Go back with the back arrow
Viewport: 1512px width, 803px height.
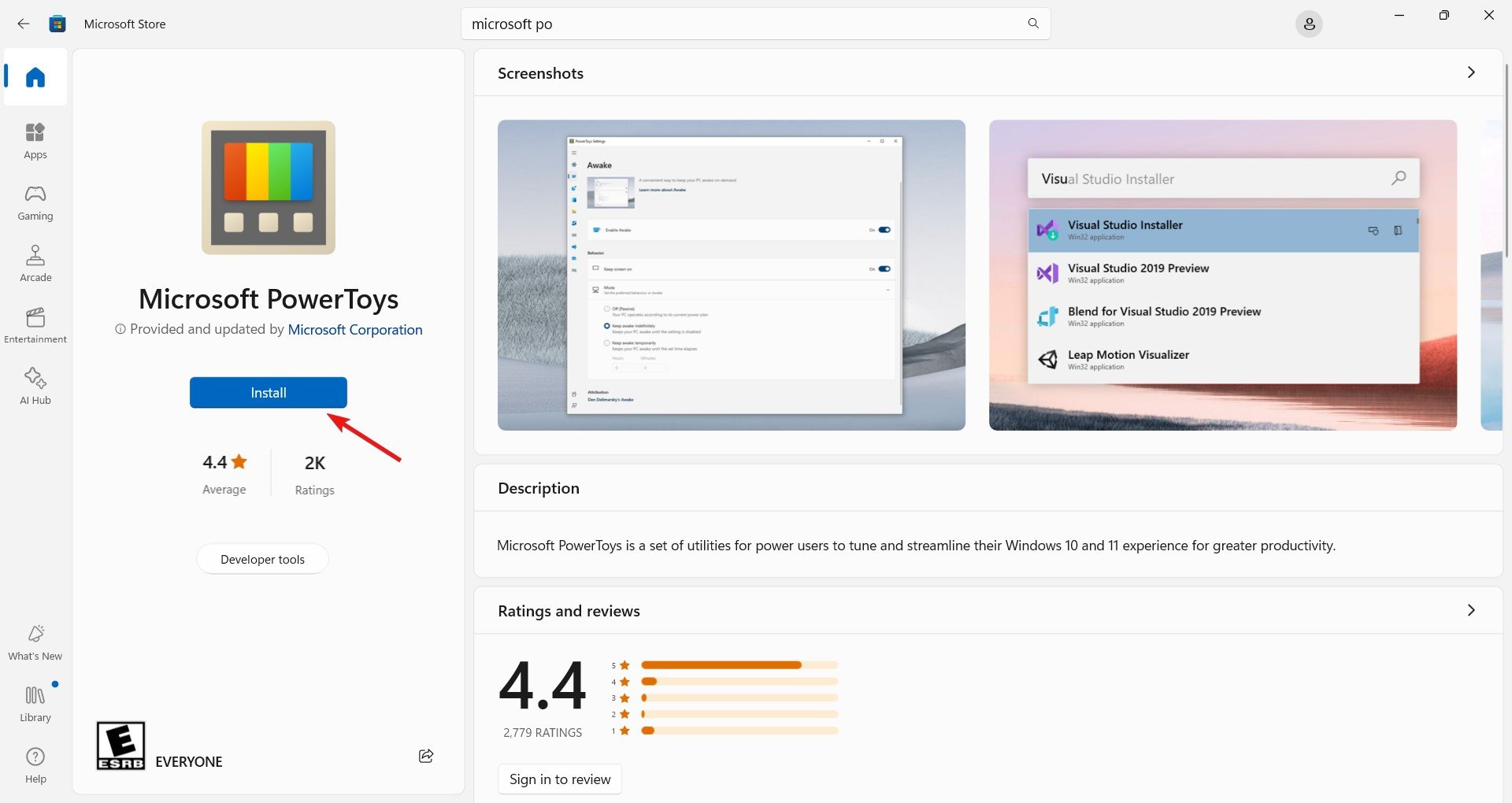point(24,24)
